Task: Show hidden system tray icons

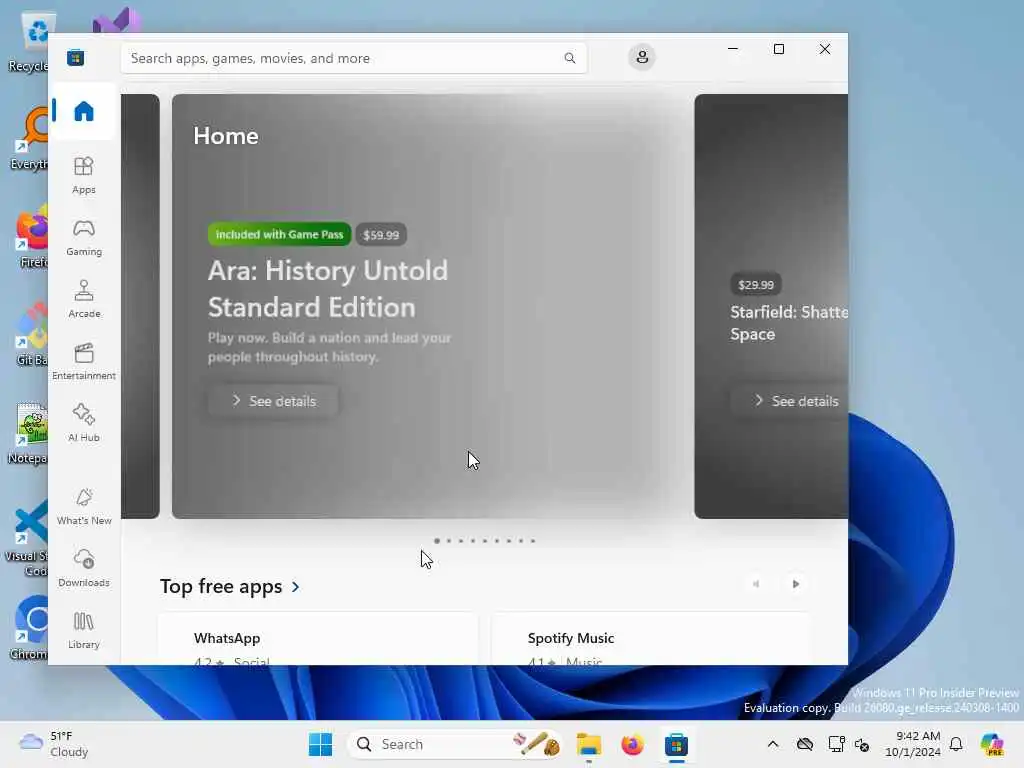Action: (773, 744)
